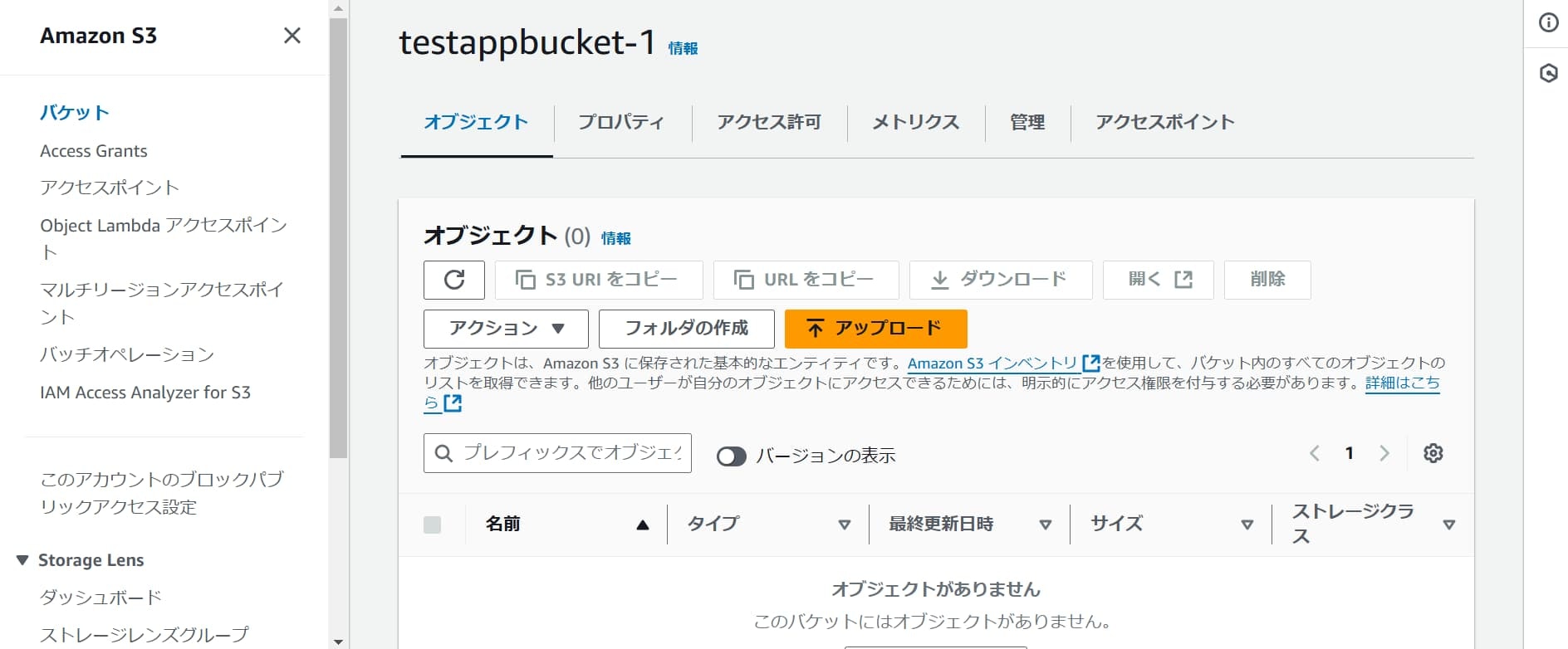Go to next page arrow

coord(1384,453)
